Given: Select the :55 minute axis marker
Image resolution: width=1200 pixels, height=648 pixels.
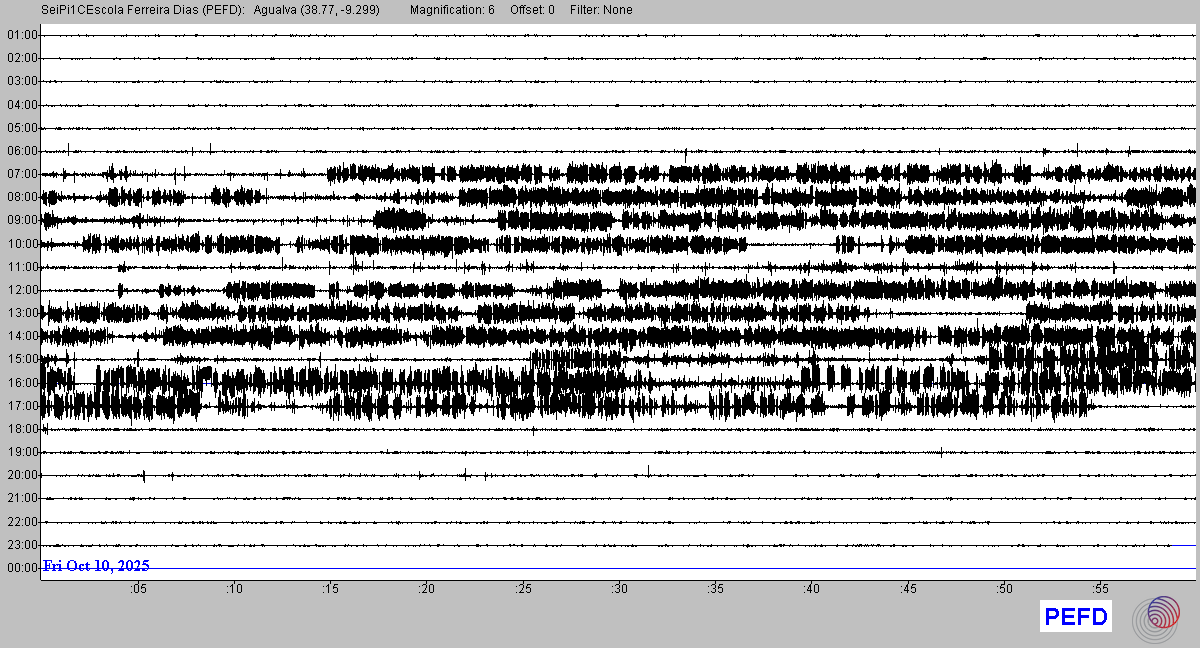Looking at the screenshot, I should click(x=1101, y=589).
